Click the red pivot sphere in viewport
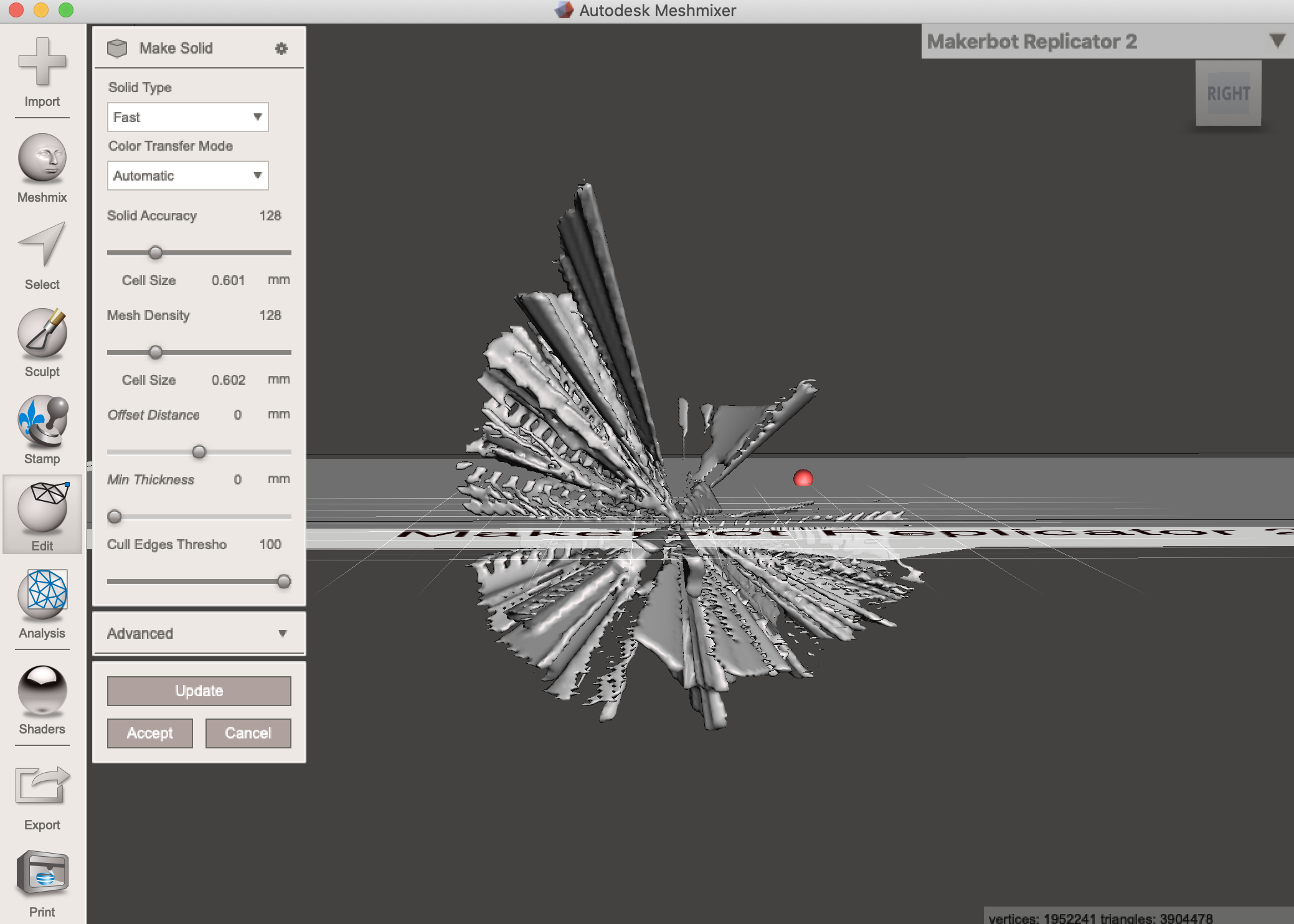Screen dimensions: 1294x924 (x=803, y=478)
